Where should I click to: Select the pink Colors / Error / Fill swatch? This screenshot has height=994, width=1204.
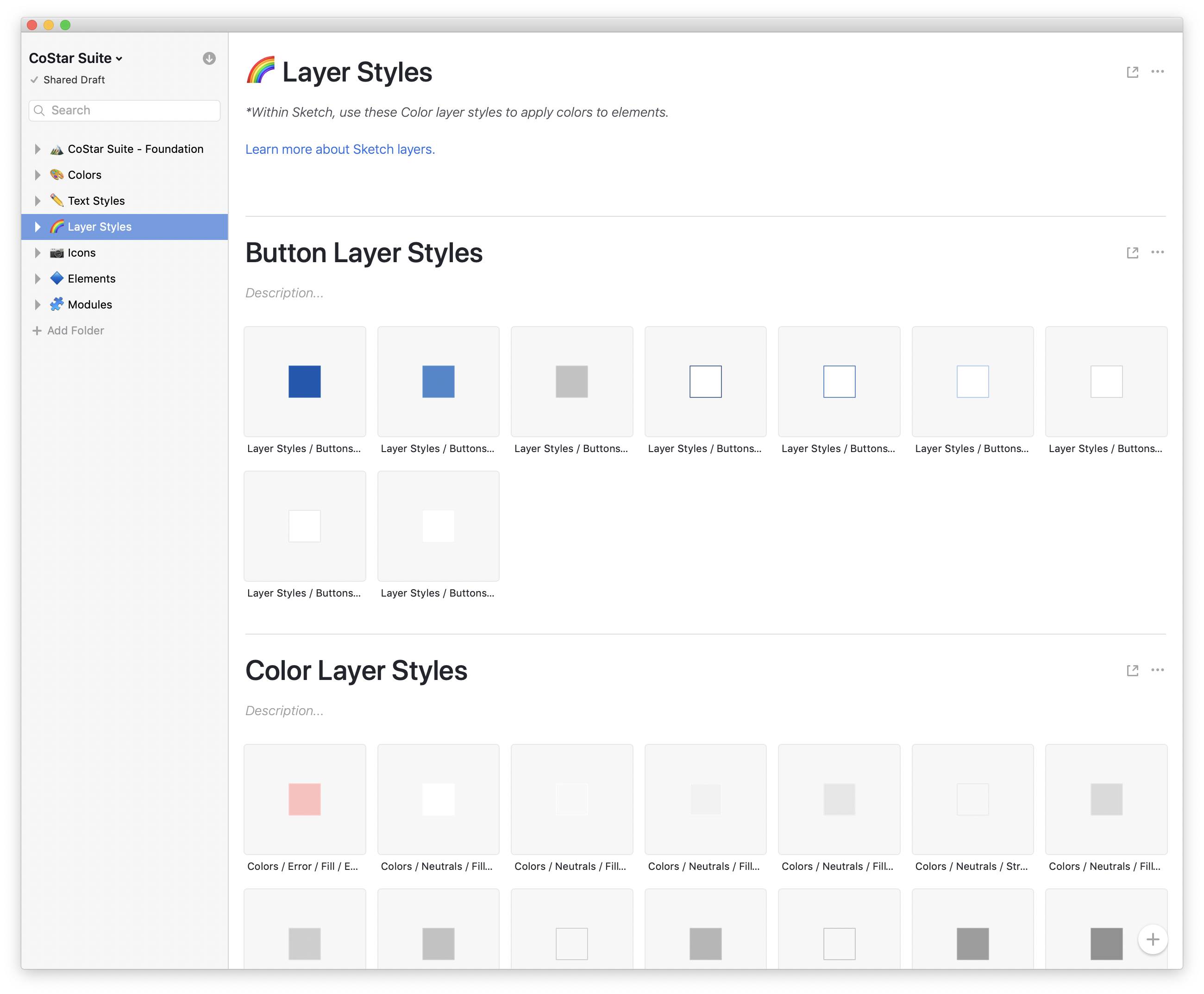pos(305,799)
